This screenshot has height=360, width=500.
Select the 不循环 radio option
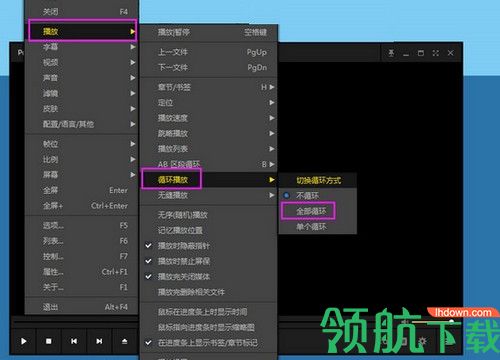pos(318,195)
